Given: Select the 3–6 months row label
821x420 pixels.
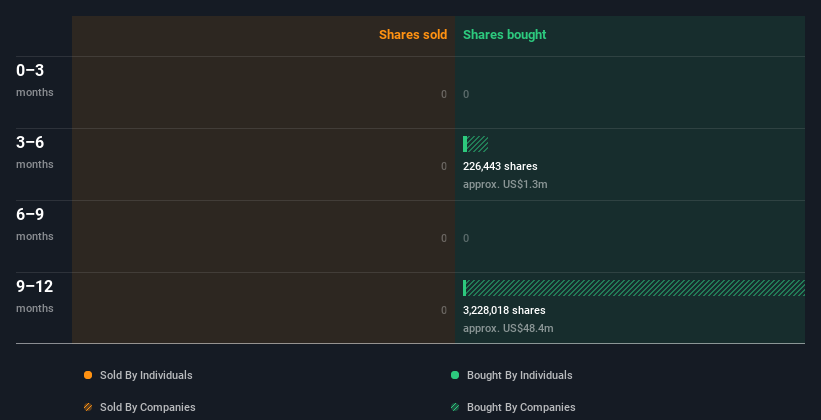Looking at the screenshot, I should click(x=30, y=143).
